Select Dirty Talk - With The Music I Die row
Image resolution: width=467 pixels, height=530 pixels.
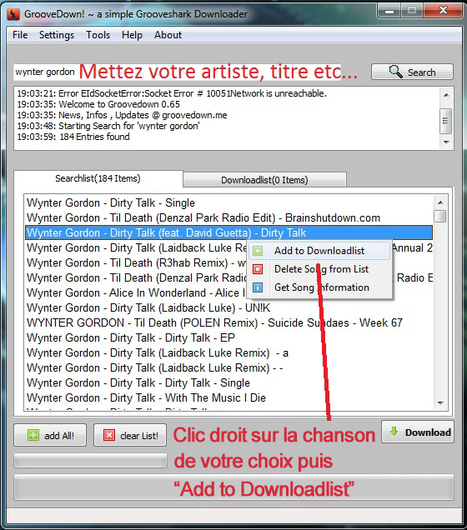pos(229,398)
